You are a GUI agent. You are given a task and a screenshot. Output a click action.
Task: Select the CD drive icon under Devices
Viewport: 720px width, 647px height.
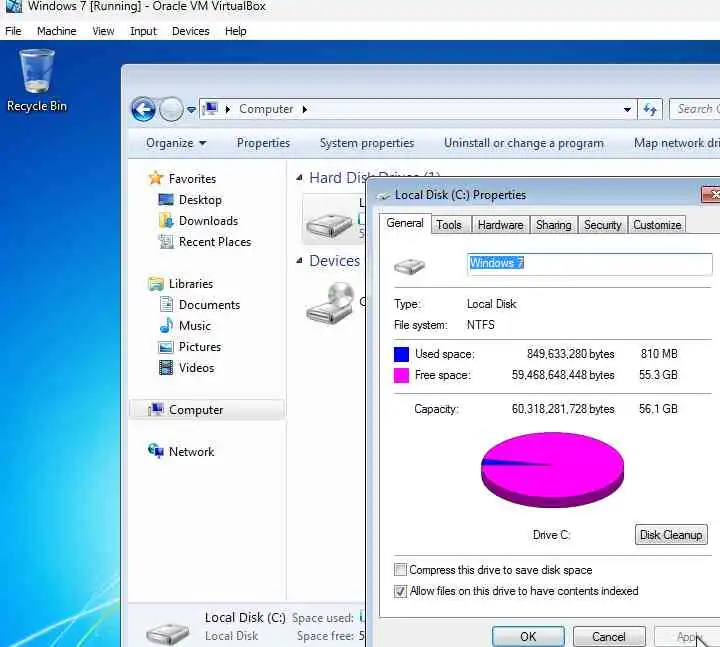331,303
